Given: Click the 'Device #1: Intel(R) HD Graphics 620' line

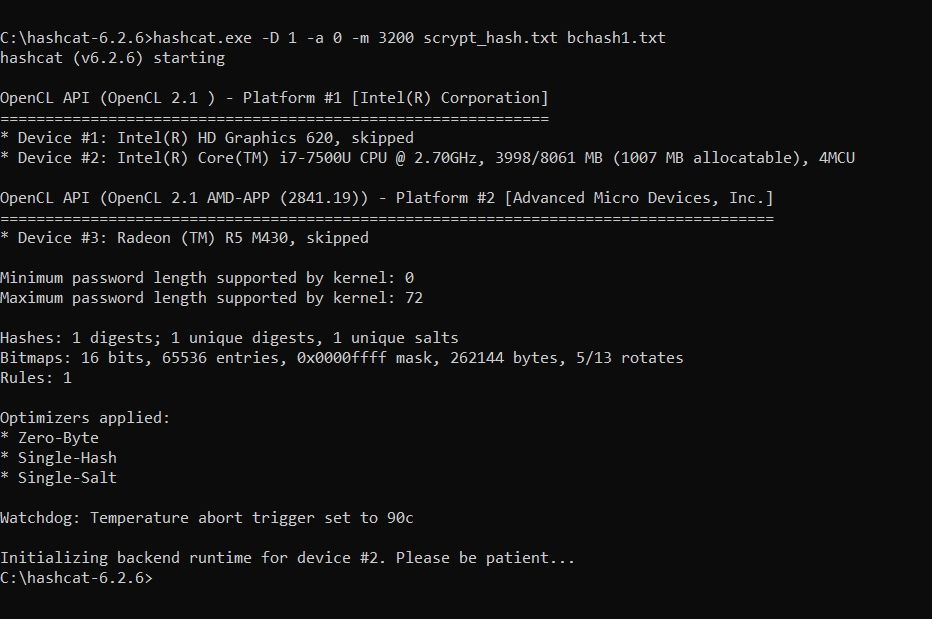Looking at the screenshot, I should pyautogui.click(x=207, y=138).
